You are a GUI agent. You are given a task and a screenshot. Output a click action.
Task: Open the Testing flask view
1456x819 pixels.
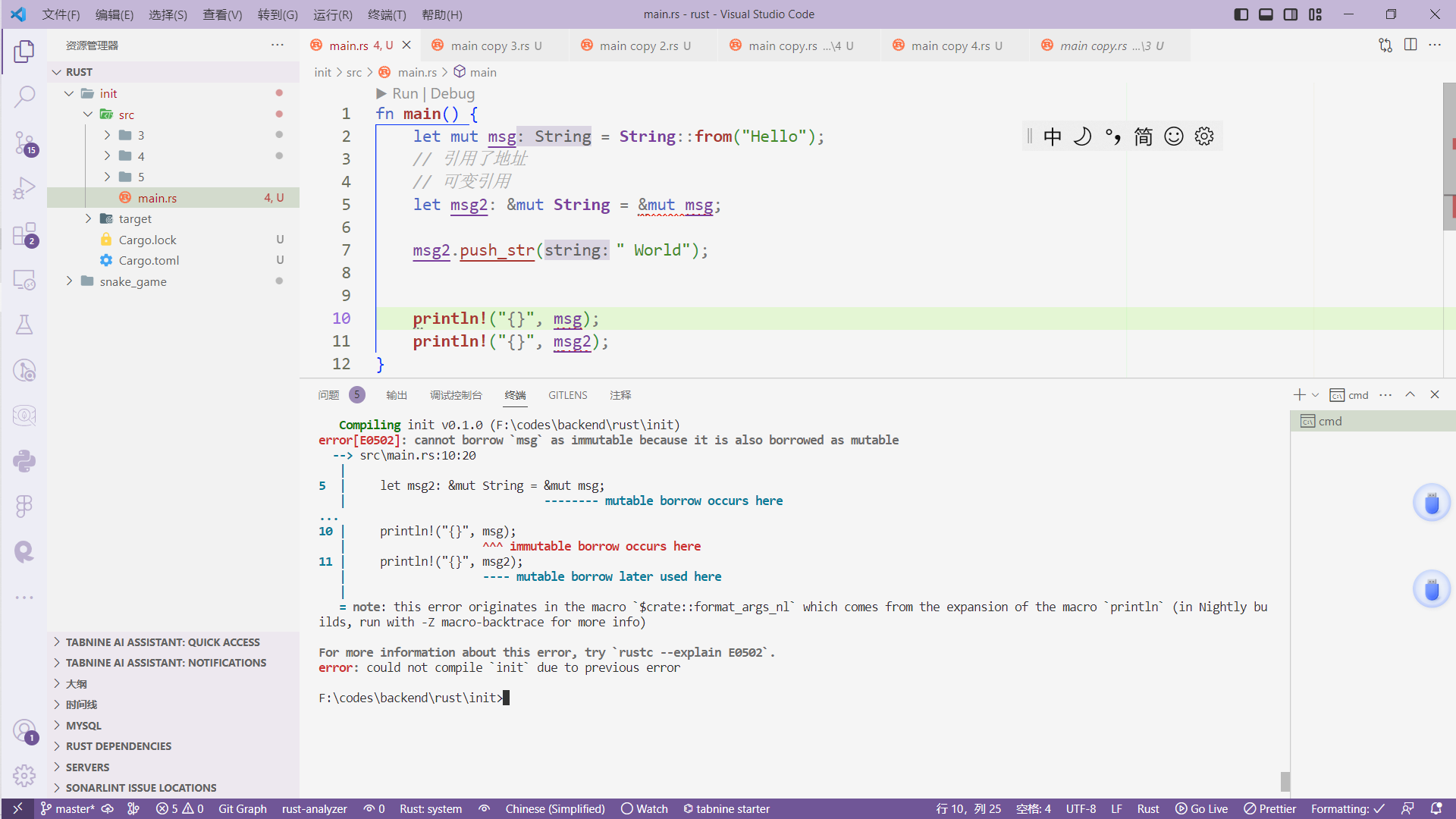click(x=24, y=325)
